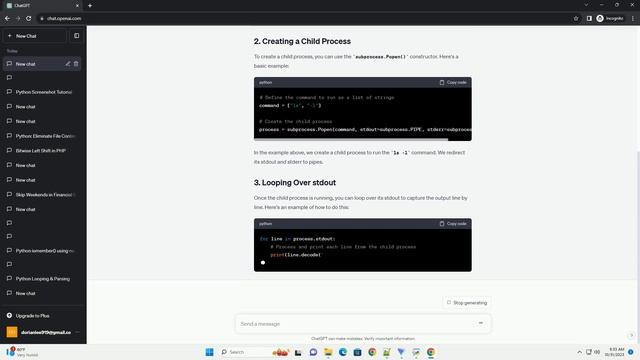640x360 pixels.
Task: Open File Explorer from the taskbar
Action: tap(328, 352)
